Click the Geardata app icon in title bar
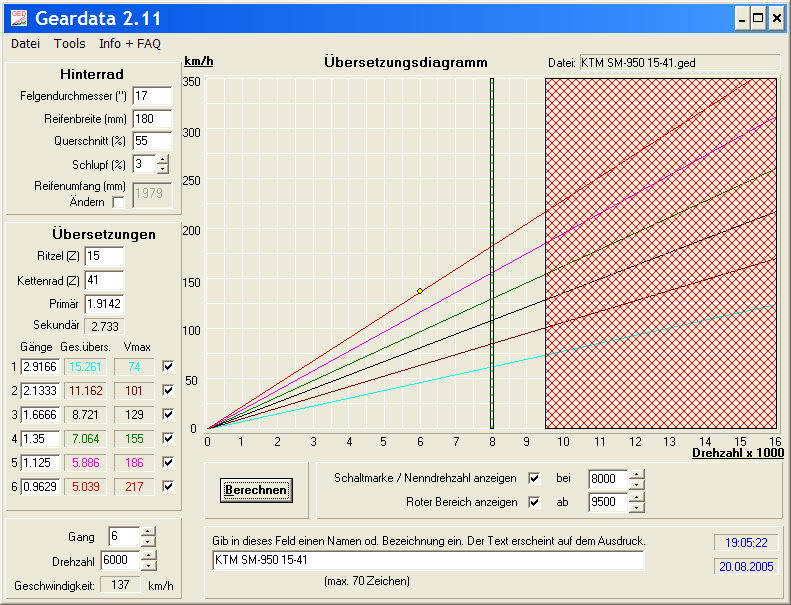 (17, 18)
